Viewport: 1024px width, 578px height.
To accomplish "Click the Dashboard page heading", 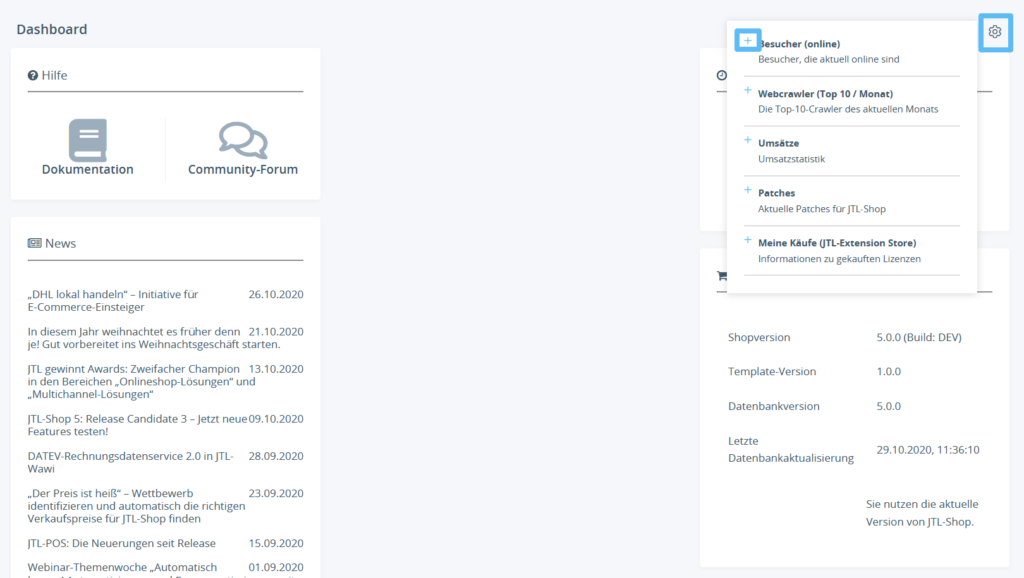I will click(52, 29).
